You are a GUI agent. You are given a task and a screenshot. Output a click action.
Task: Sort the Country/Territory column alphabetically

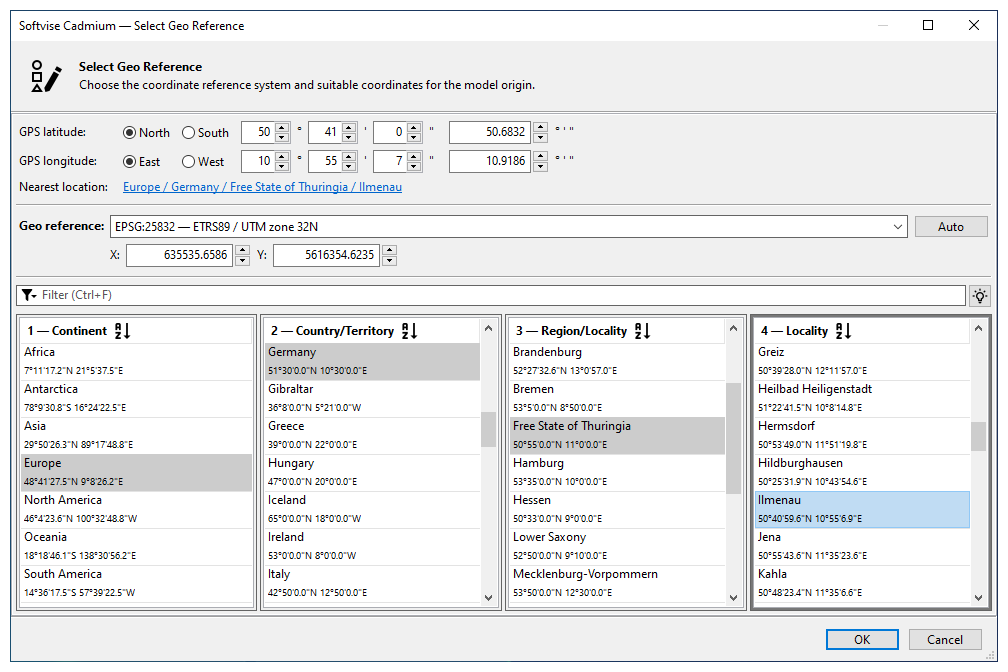[410, 331]
